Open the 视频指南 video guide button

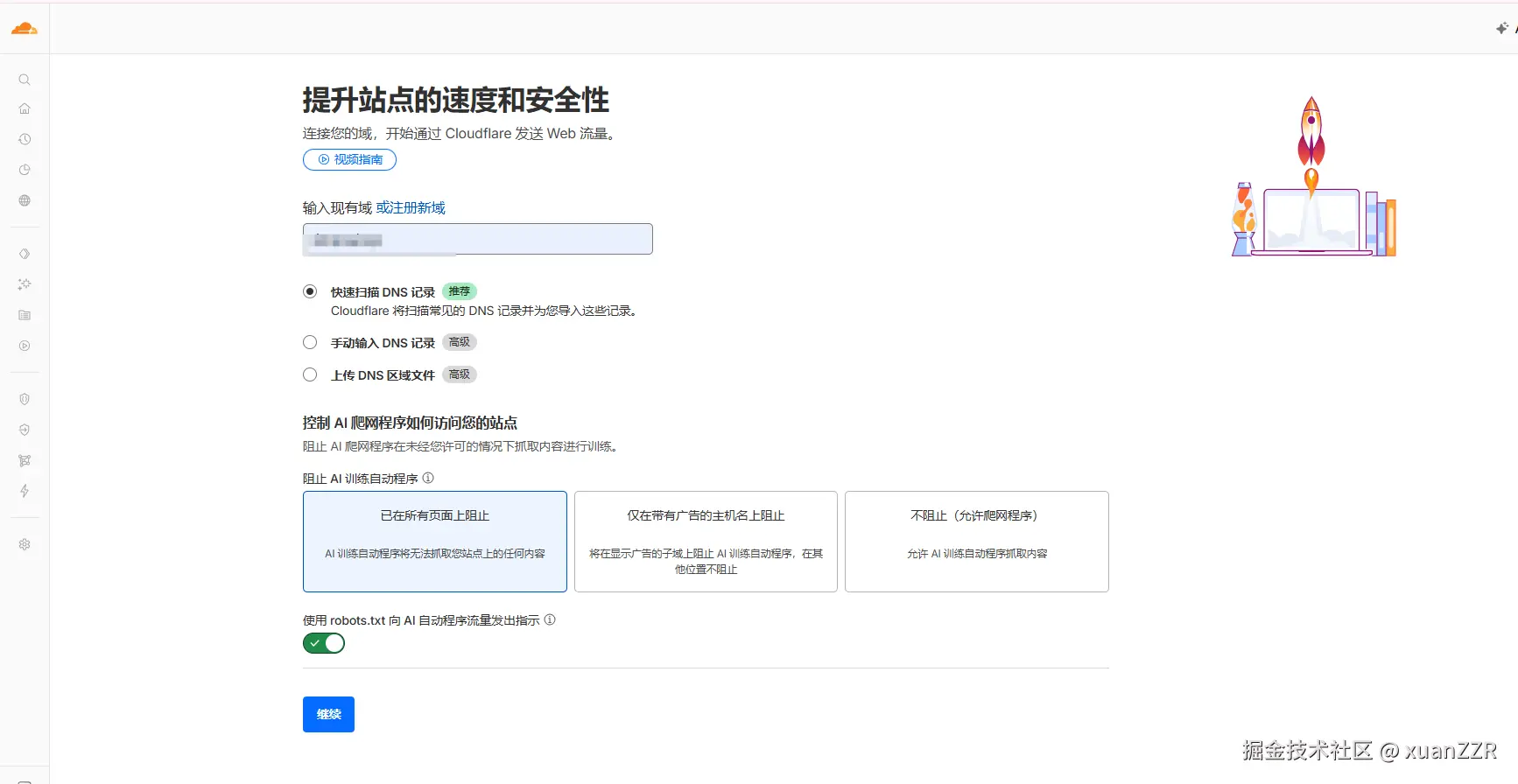coord(349,159)
